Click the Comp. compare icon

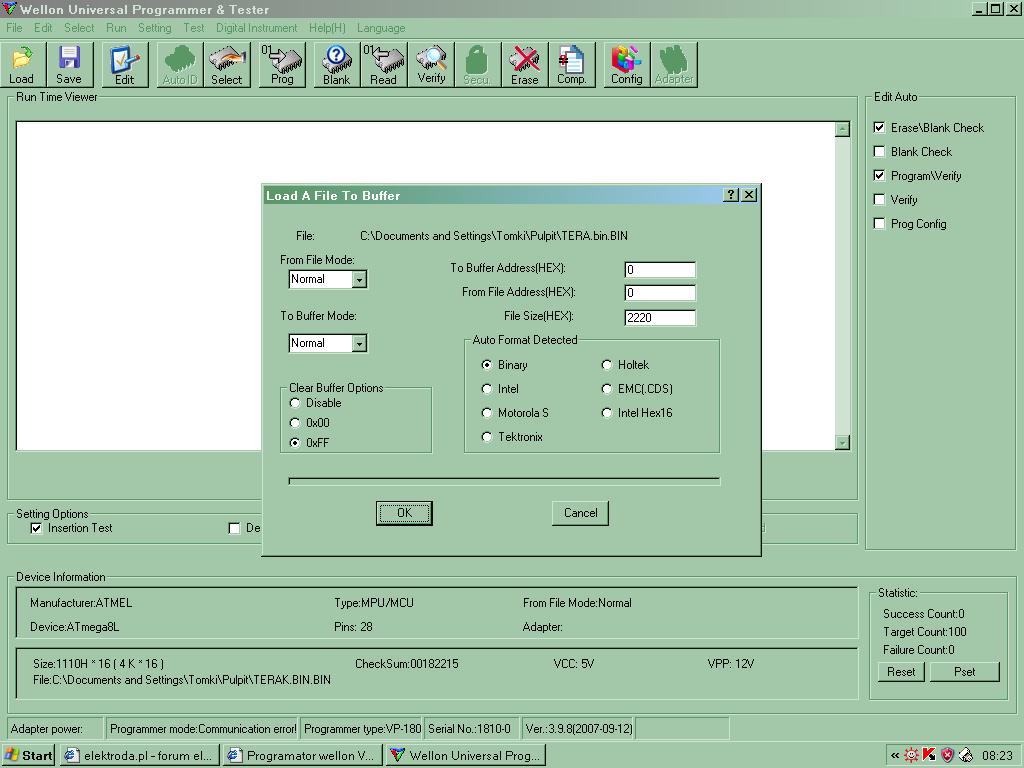point(571,64)
